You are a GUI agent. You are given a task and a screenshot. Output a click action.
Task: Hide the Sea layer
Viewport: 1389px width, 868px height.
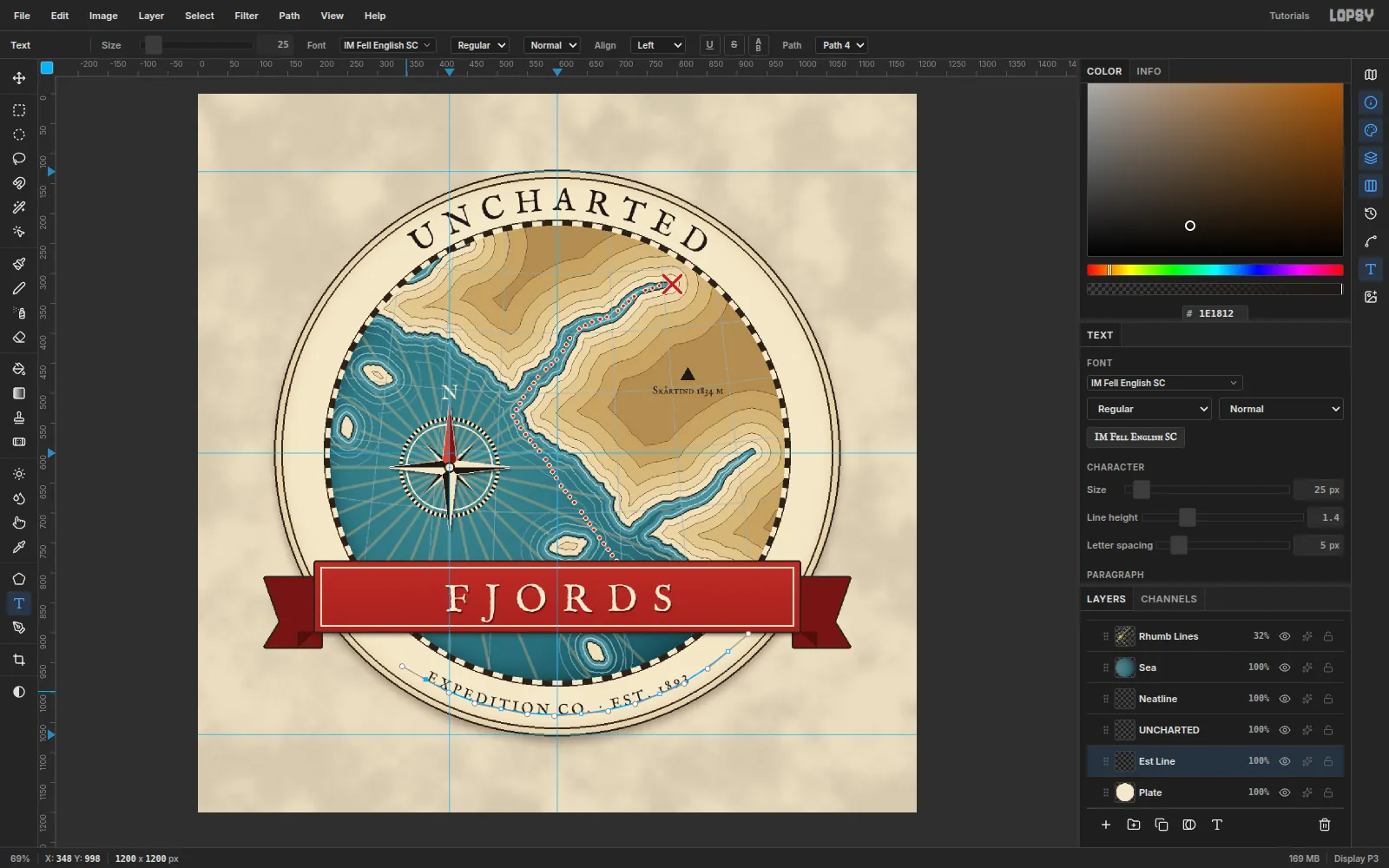[1285, 667]
